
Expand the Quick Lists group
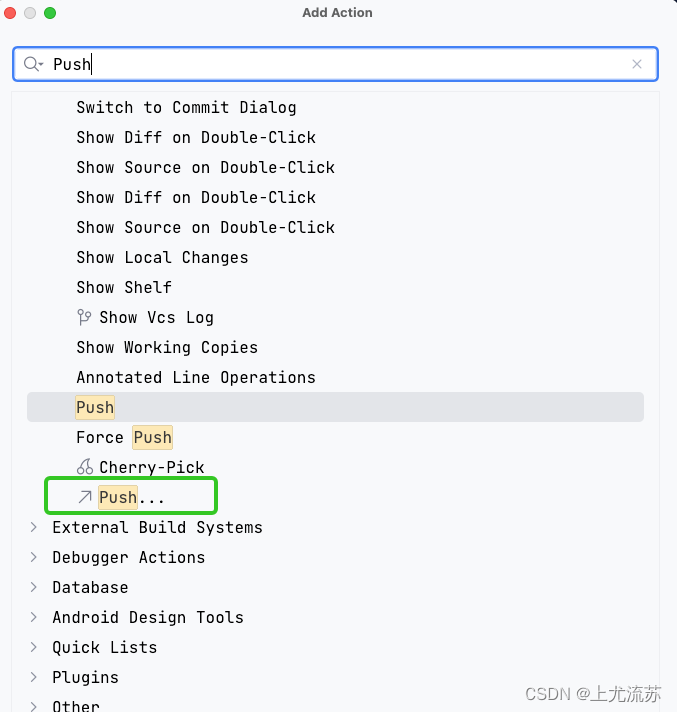(33, 647)
